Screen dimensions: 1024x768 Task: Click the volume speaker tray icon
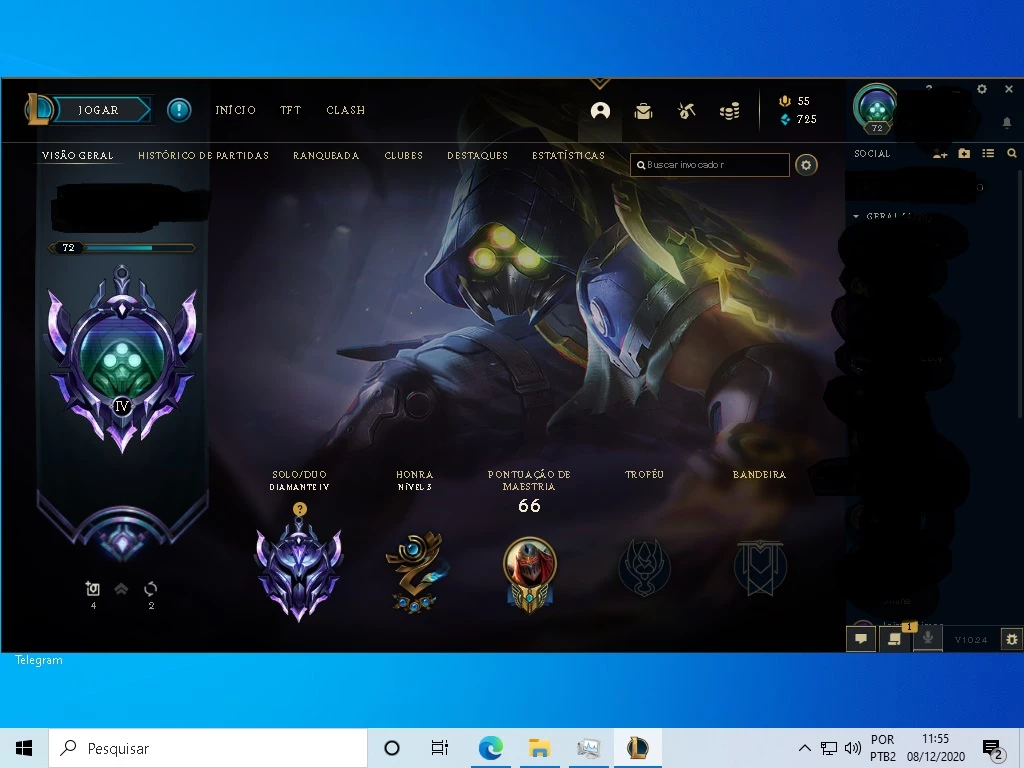coord(852,748)
